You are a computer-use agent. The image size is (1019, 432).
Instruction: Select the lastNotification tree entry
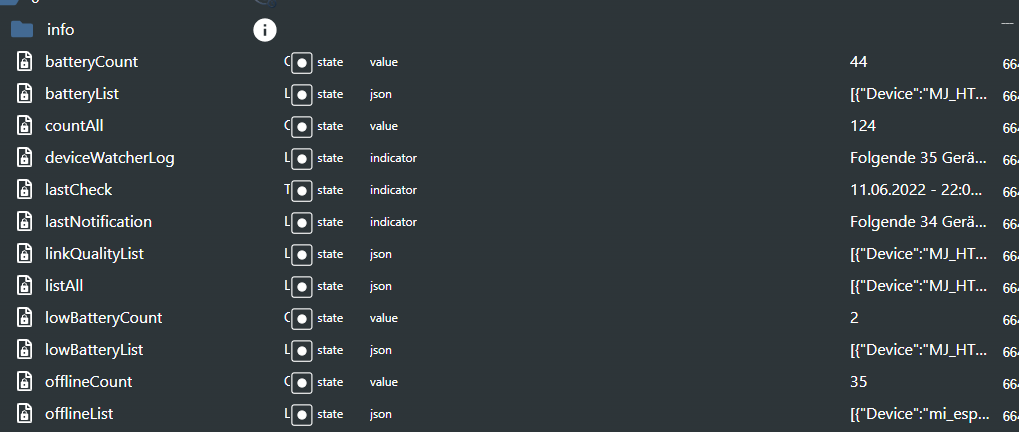(98, 222)
